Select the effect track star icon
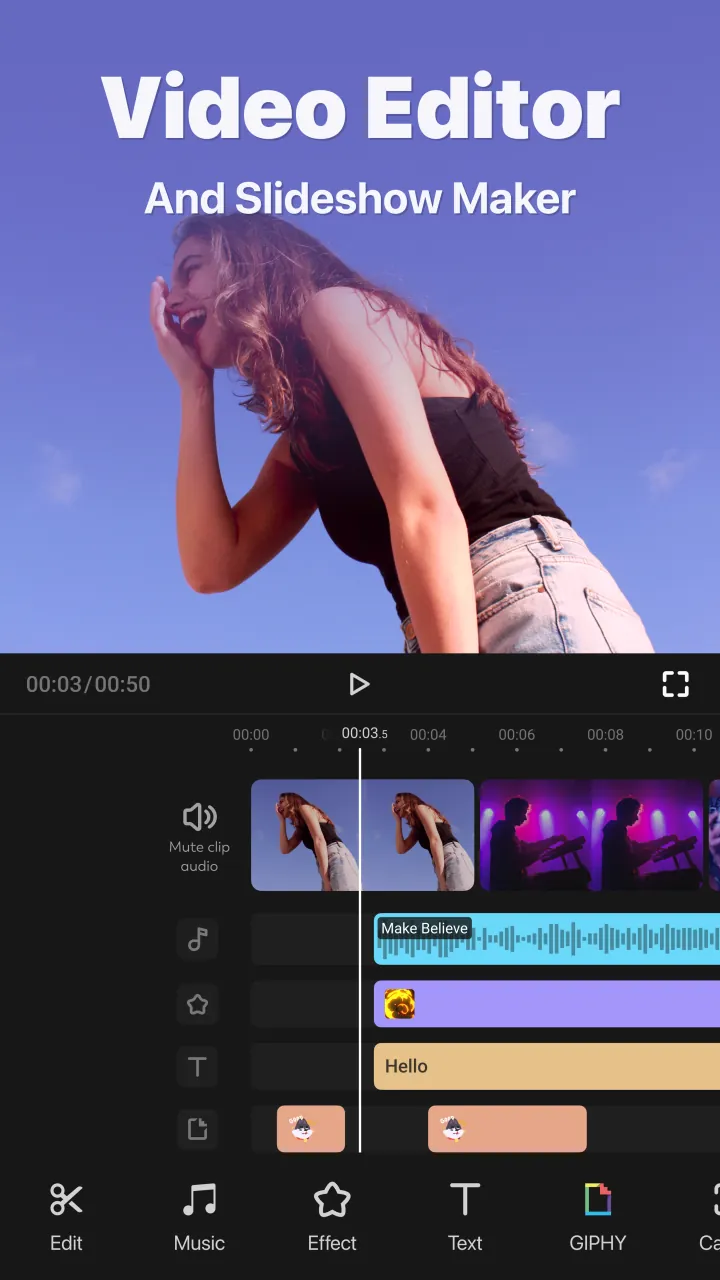The width and height of the screenshot is (720, 1280). [x=198, y=1004]
